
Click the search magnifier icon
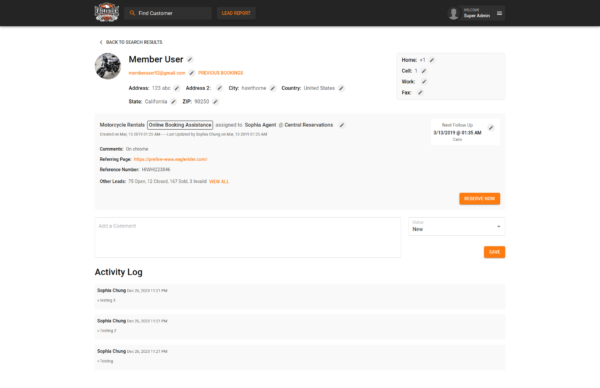pos(132,13)
